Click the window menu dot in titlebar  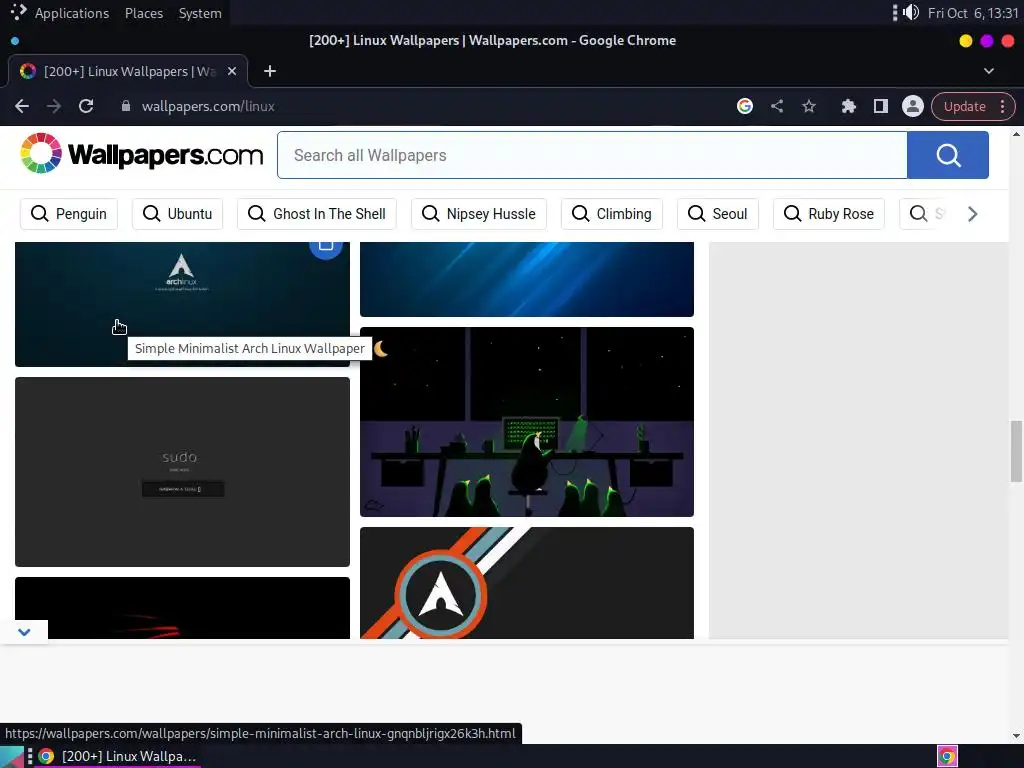14,40
